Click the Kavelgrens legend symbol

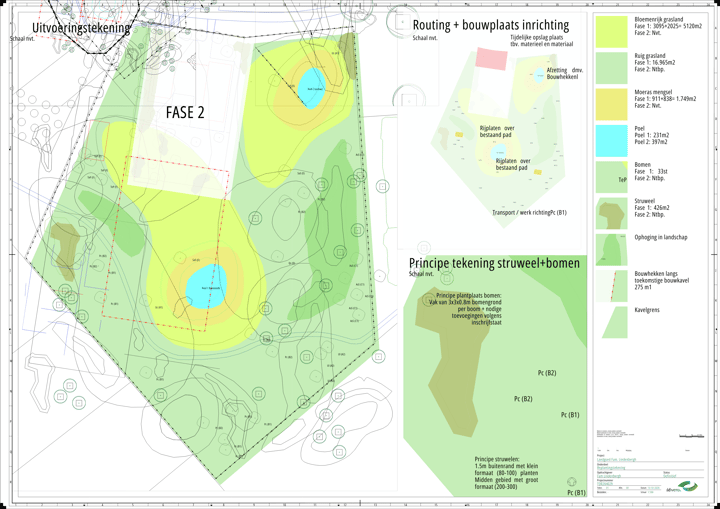point(610,321)
